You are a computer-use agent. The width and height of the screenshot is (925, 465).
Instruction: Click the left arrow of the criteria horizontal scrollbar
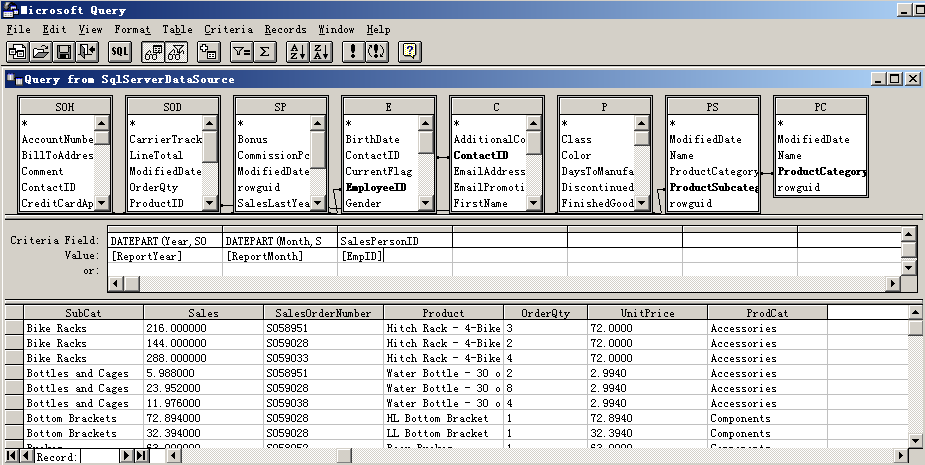pos(117,284)
